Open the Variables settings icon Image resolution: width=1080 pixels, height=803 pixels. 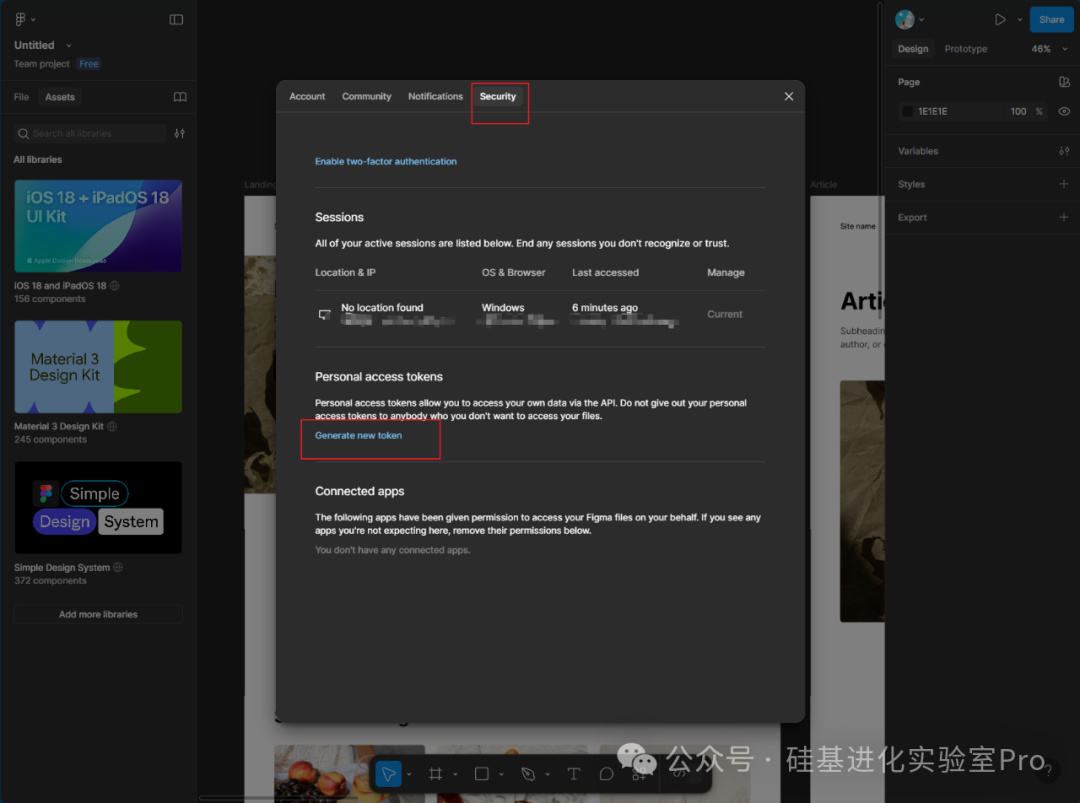[1064, 151]
